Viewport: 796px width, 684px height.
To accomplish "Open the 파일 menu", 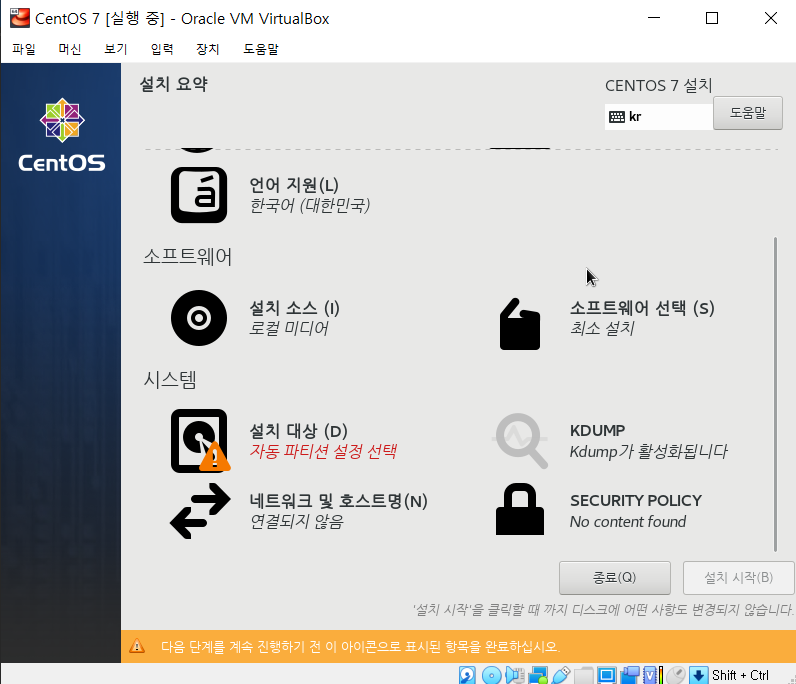I will click(24, 49).
